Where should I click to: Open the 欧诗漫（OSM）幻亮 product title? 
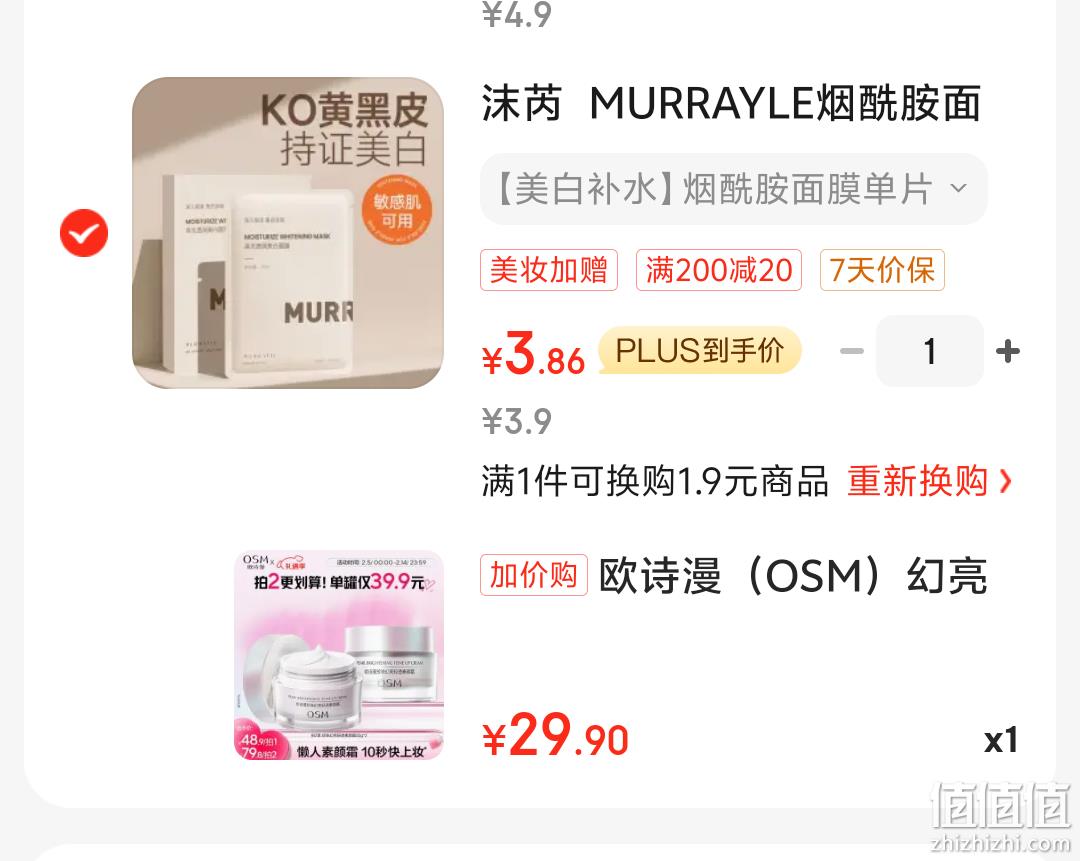(x=793, y=576)
